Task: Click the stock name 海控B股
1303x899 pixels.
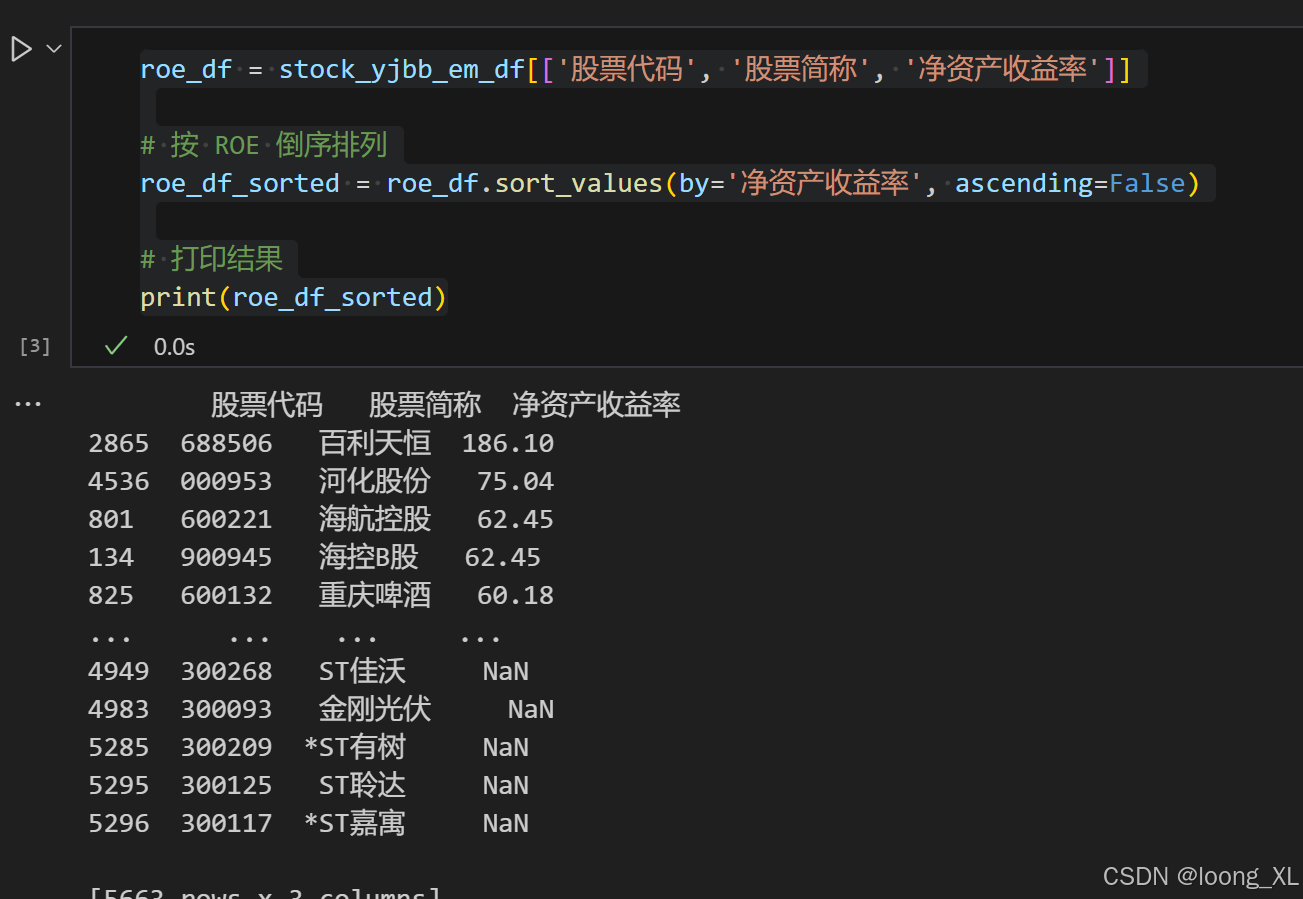Action: pyautogui.click(x=369, y=557)
